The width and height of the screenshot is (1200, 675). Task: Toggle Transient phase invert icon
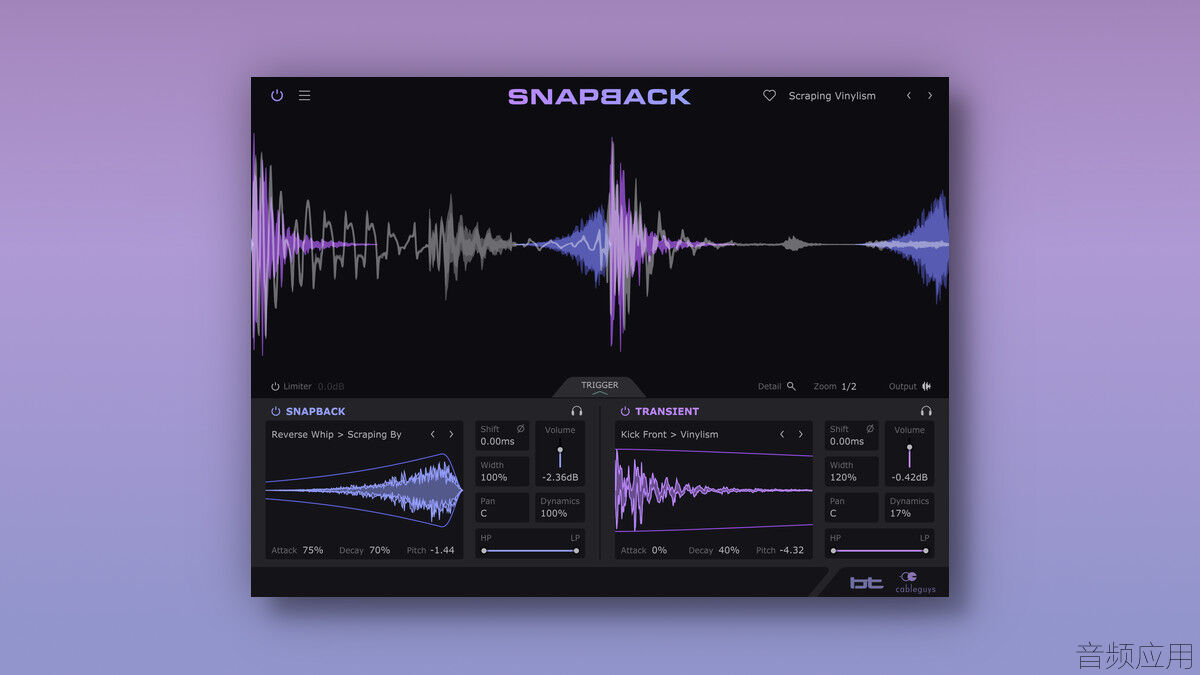(869, 429)
